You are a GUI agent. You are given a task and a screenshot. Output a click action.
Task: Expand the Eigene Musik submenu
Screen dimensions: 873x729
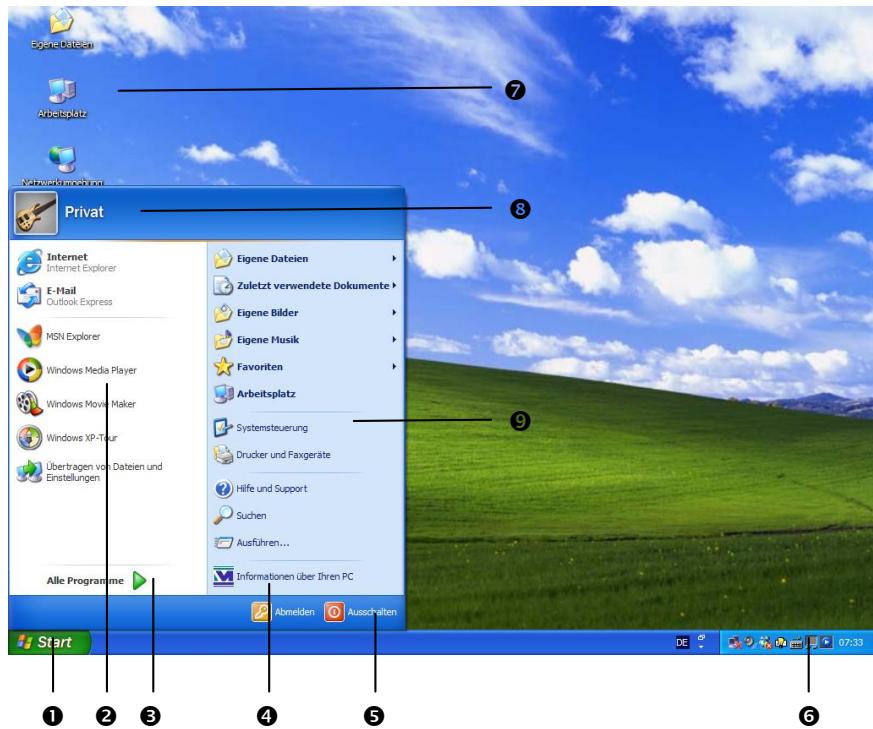(305, 340)
